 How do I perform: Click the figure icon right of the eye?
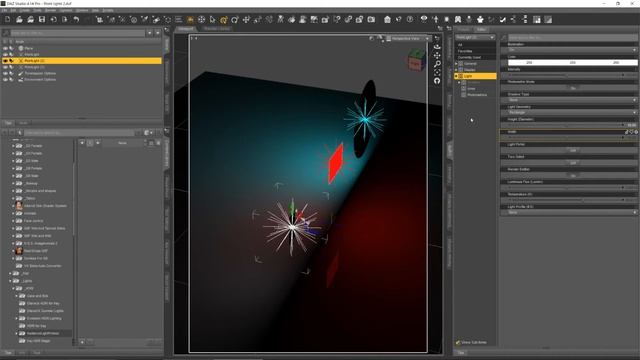[x=436, y=19]
